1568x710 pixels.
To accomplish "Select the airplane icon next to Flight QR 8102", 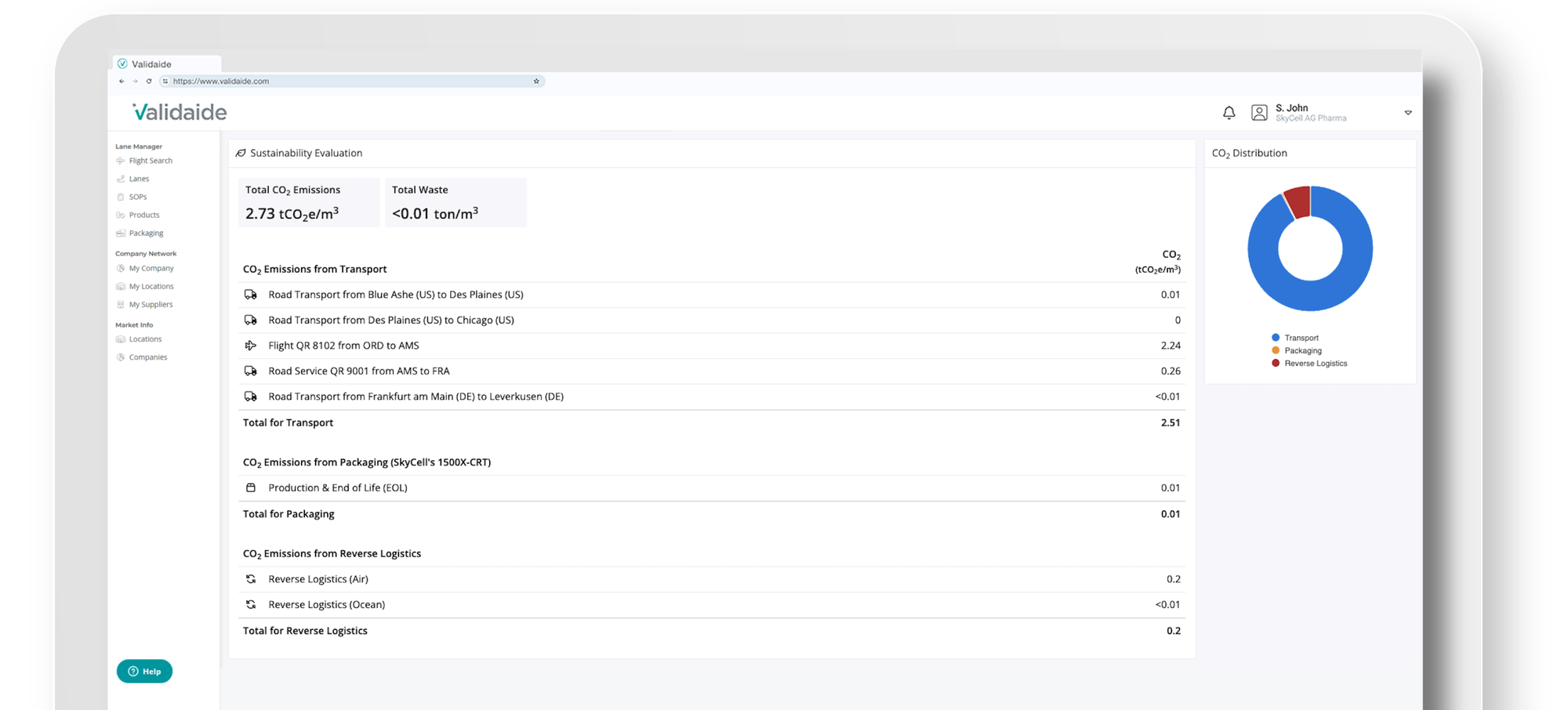I will [251, 345].
